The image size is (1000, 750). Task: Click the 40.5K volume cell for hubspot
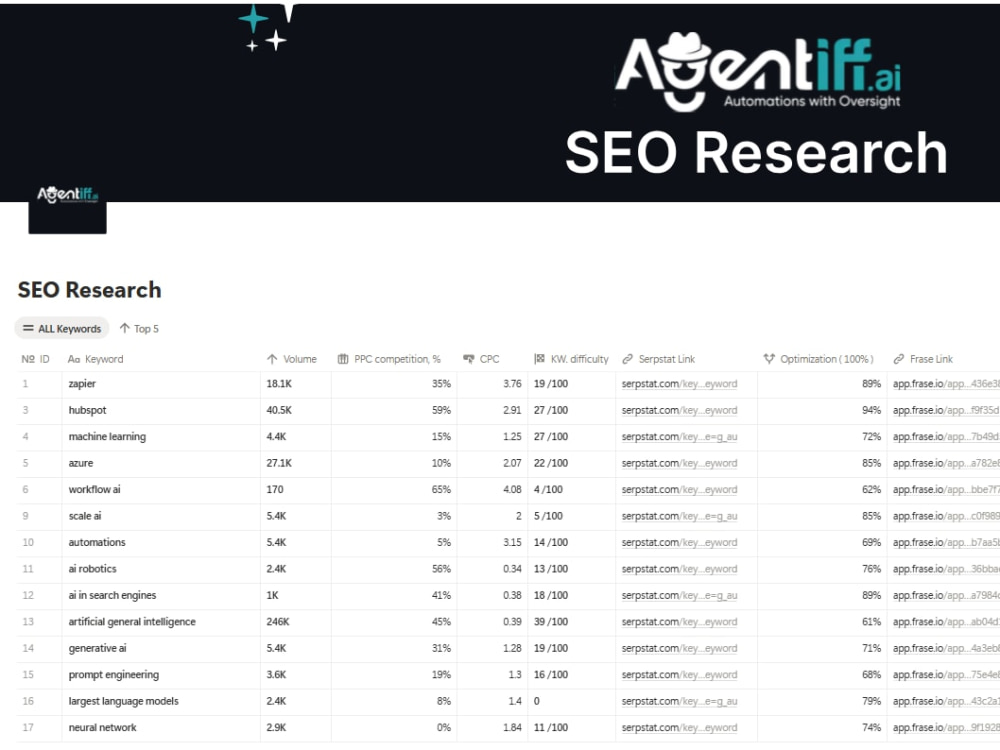point(295,410)
